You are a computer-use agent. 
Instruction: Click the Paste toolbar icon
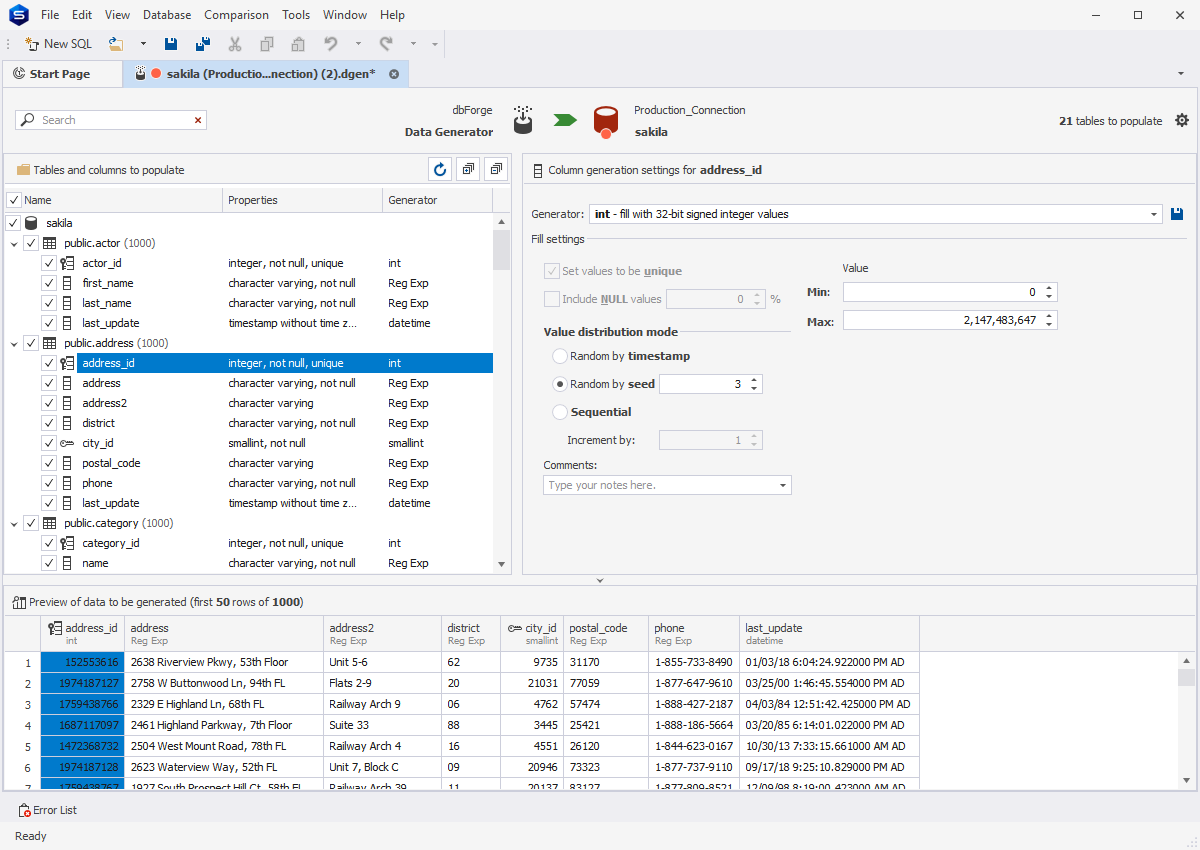pyautogui.click(x=298, y=44)
